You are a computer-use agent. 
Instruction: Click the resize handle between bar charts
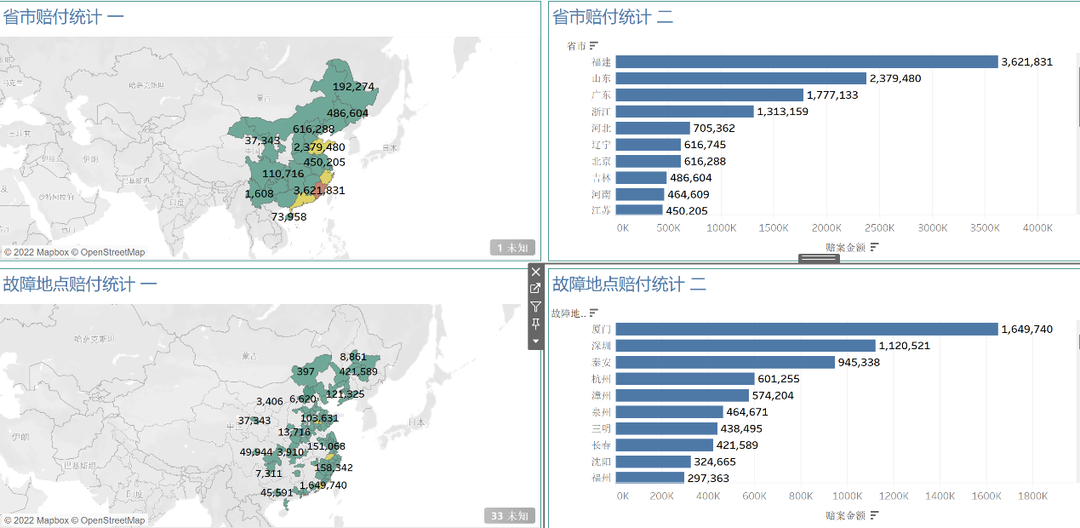(818, 259)
